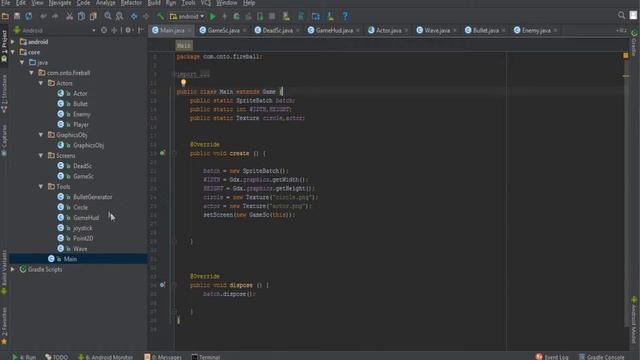The image size is (640, 360).
Task: Open the Event Log button
Action: (552, 357)
